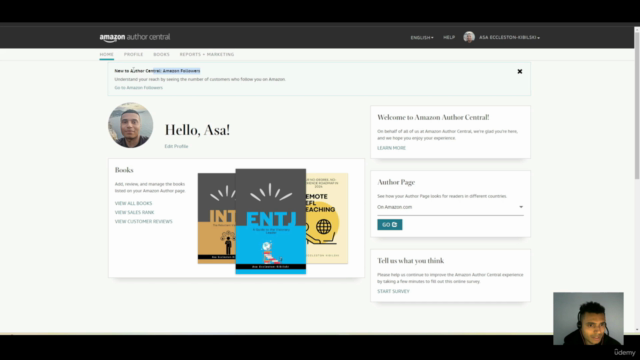This screenshot has width=640, height=360.
Task: Click Learn More in the welcome card
Action: (x=391, y=148)
